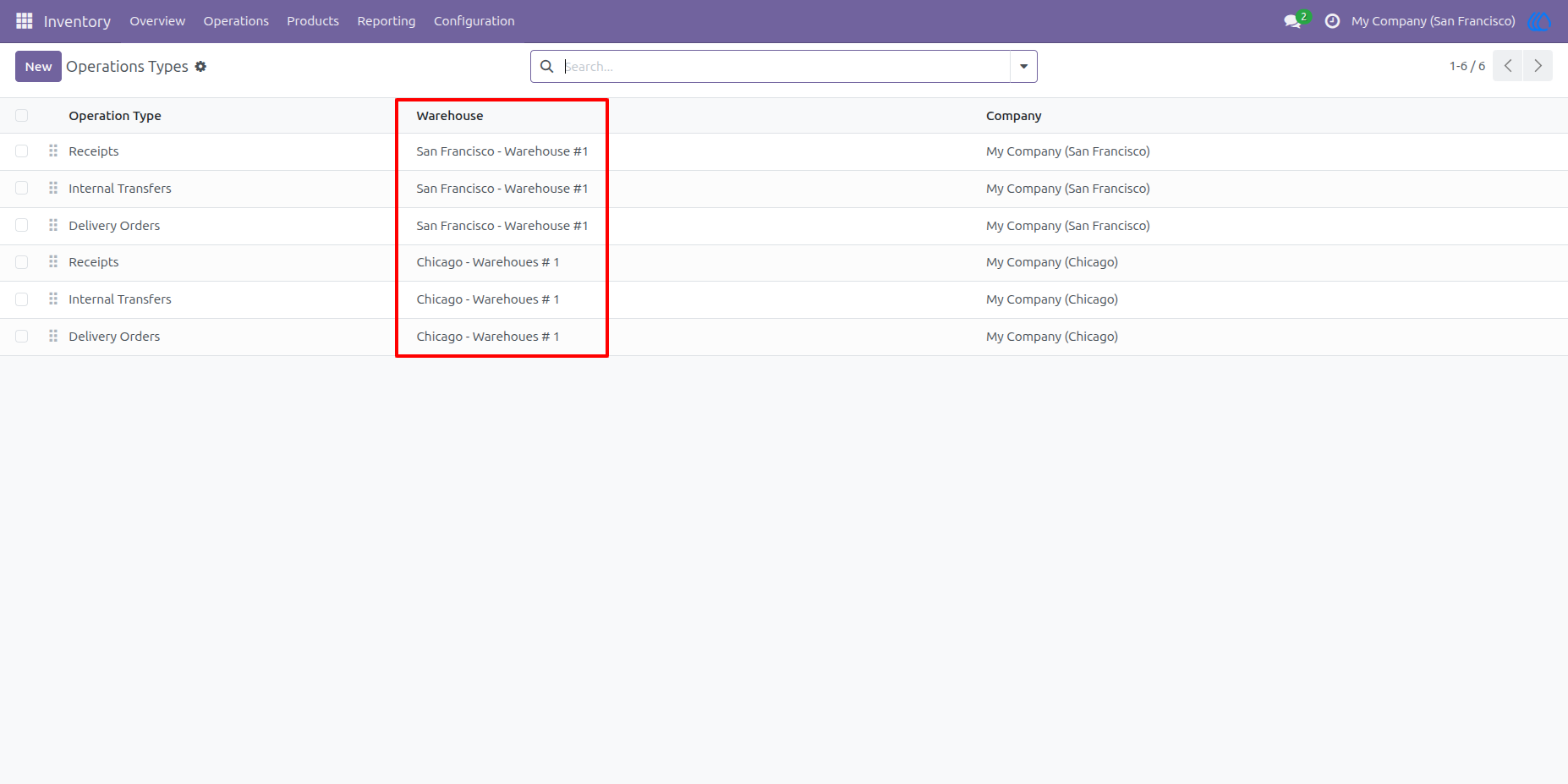1568x784 pixels.
Task: Grab the drag handle of Chicago Internal Transfers row
Action: tap(53, 299)
